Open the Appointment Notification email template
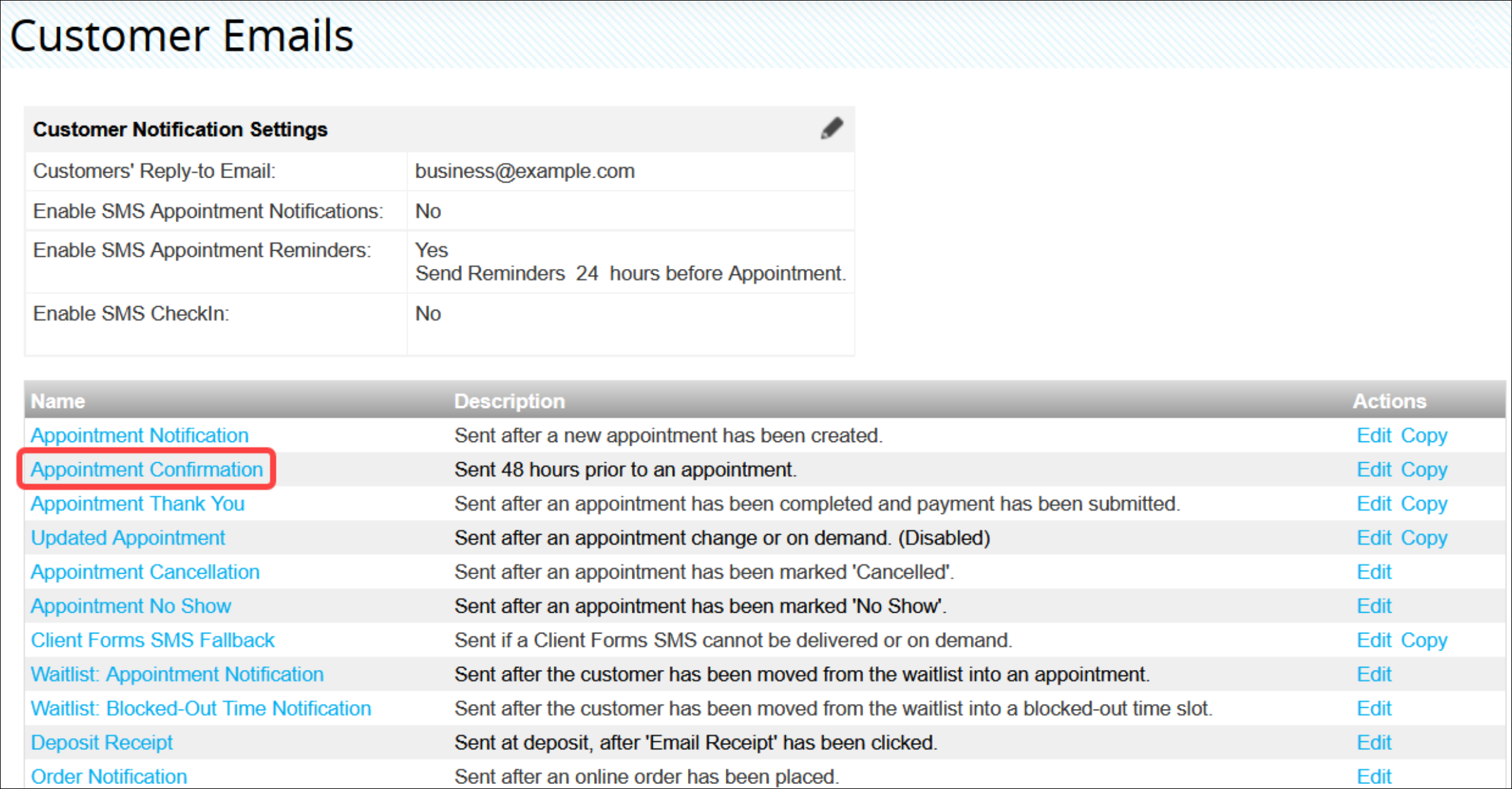Image resolution: width=1512 pixels, height=789 pixels. 139,435
